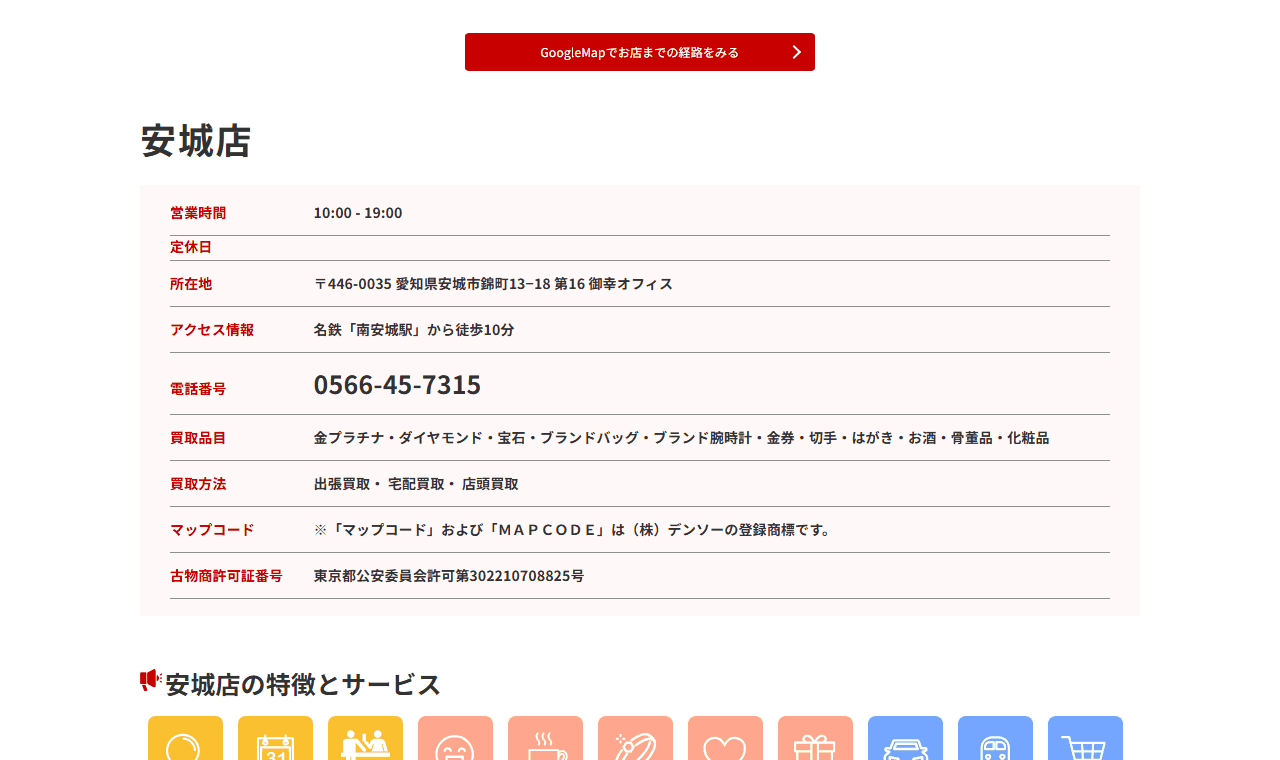
Task: Click the GoogleMap route button
Action: [640, 52]
